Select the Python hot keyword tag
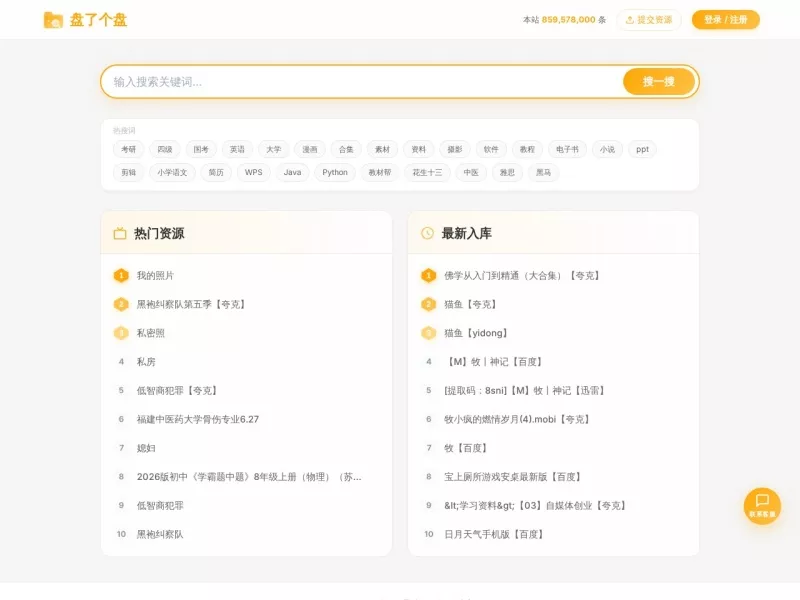 point(335,172)
